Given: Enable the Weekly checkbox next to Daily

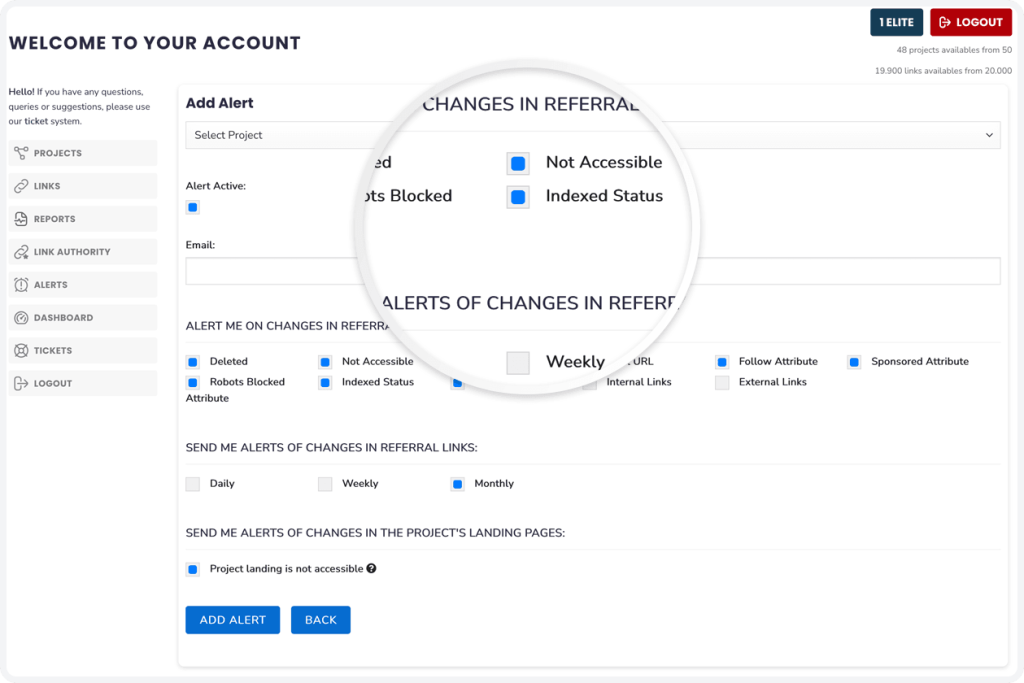Looking at the screenshot, I should pyautogui.click(x=325, y=484).
